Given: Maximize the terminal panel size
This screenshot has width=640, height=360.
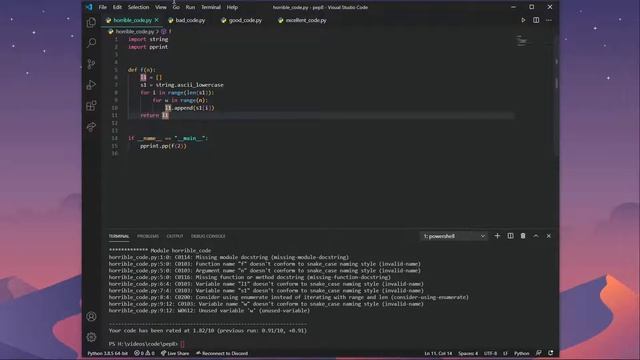Looking at the screenshot, I should [x=536, y=236].
